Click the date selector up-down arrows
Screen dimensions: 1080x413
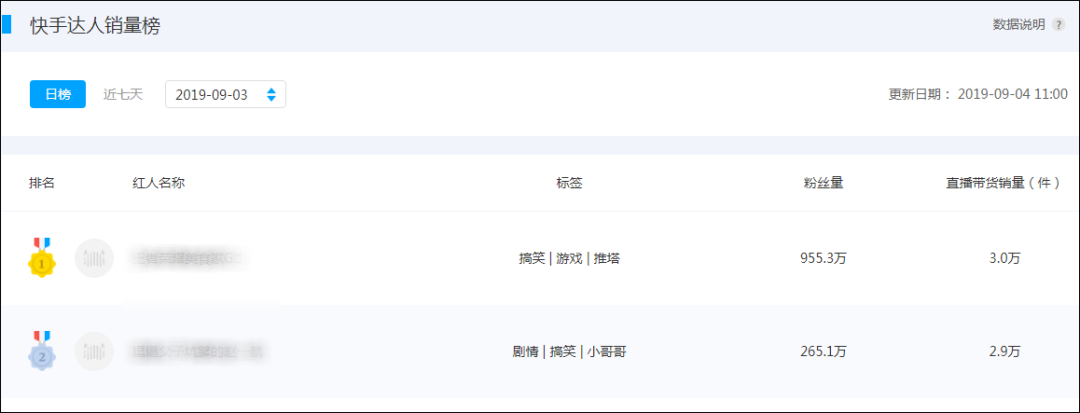(x=271, y=94)
